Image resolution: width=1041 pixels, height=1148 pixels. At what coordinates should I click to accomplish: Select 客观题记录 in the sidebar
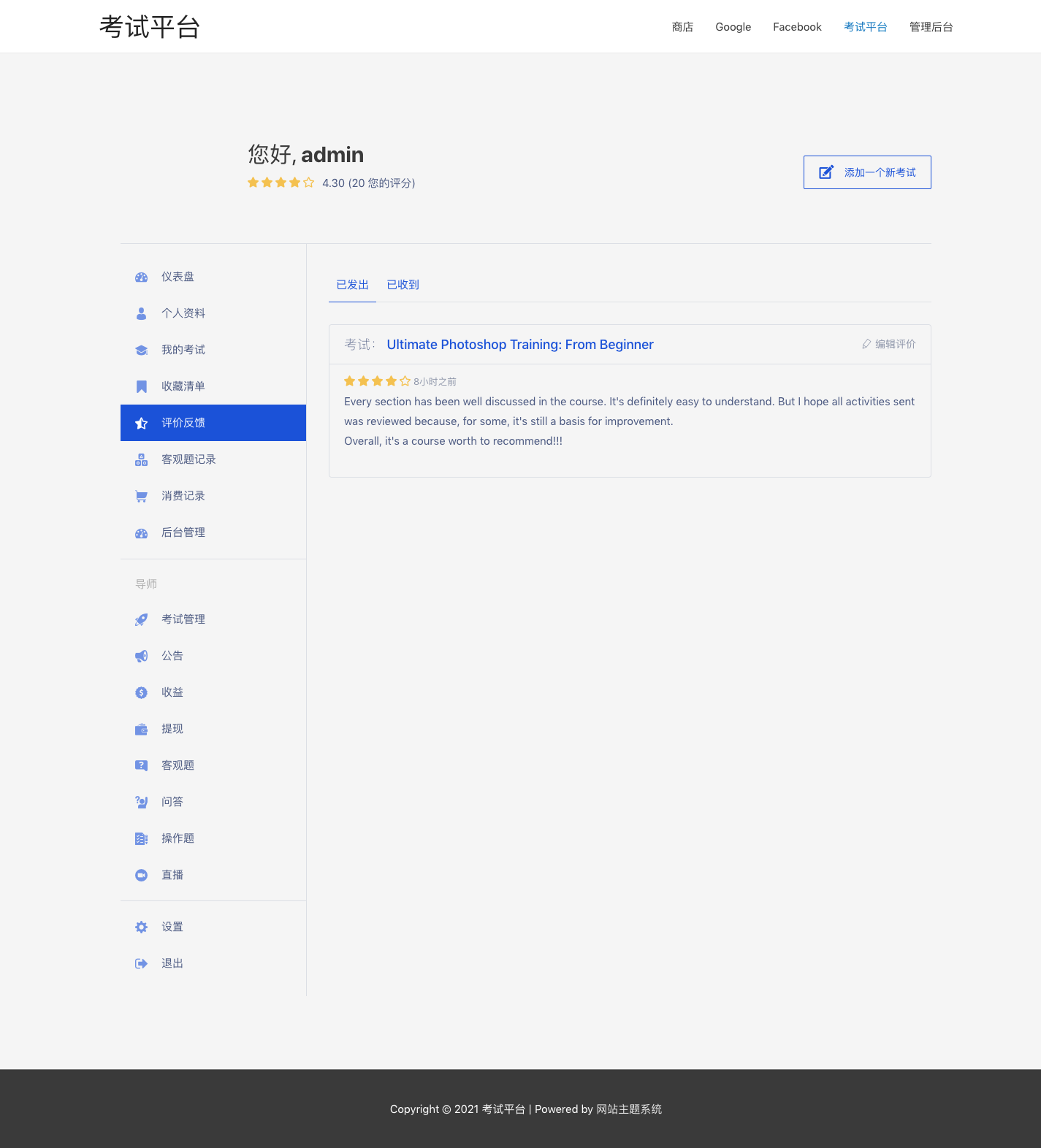pos(213,459)
